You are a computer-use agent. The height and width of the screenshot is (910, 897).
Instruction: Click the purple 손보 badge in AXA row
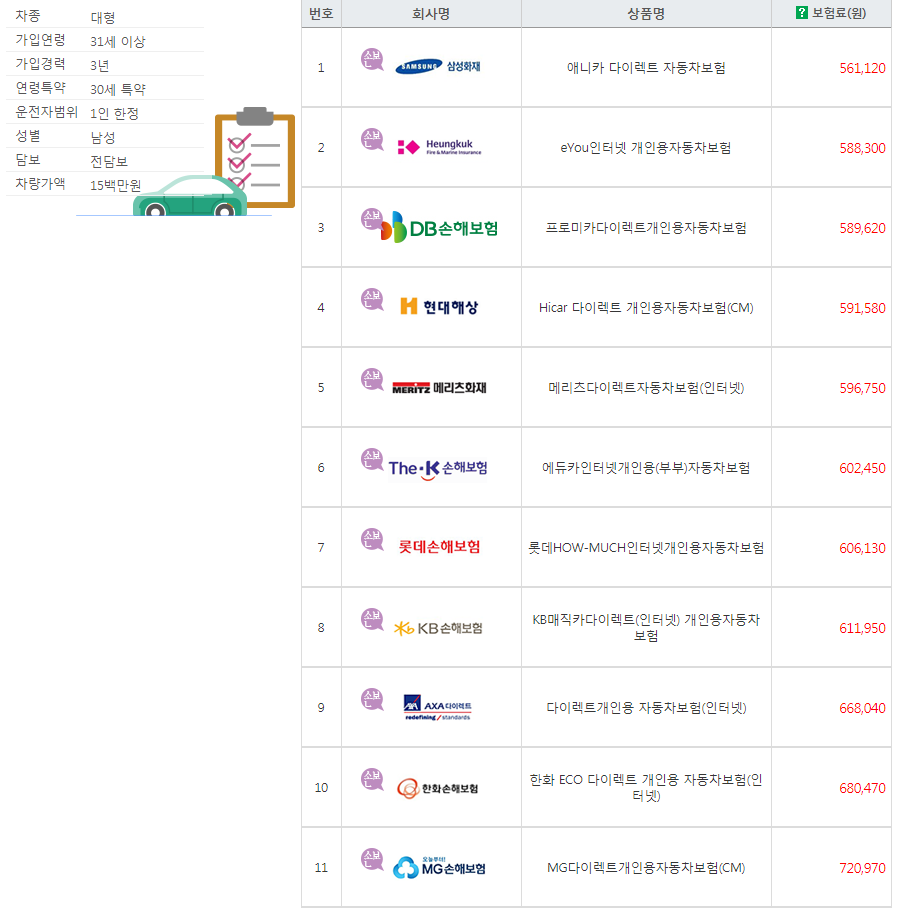point(372,699)
